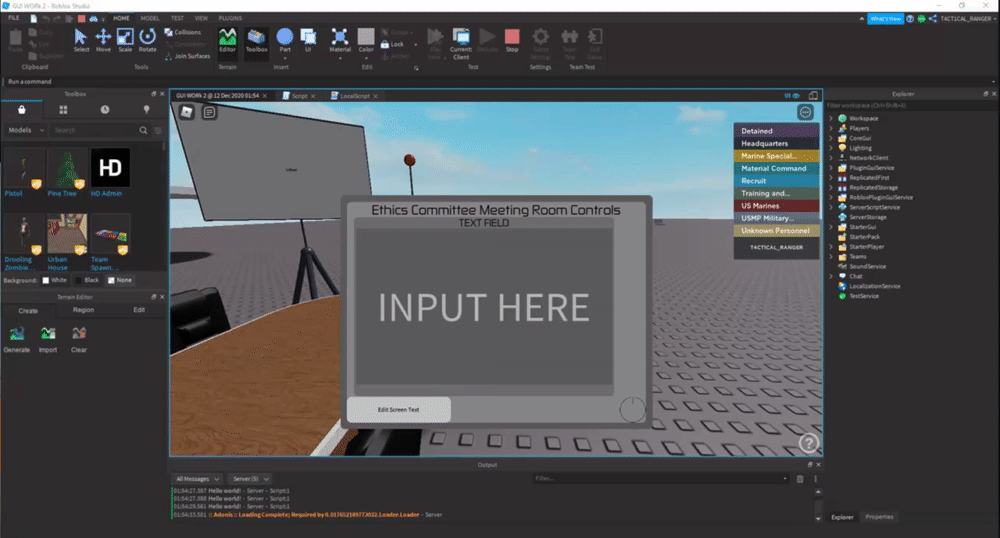Toggle UI visibility eye in viewport tab bar
1000x538 pixels.
coord(791,96)
